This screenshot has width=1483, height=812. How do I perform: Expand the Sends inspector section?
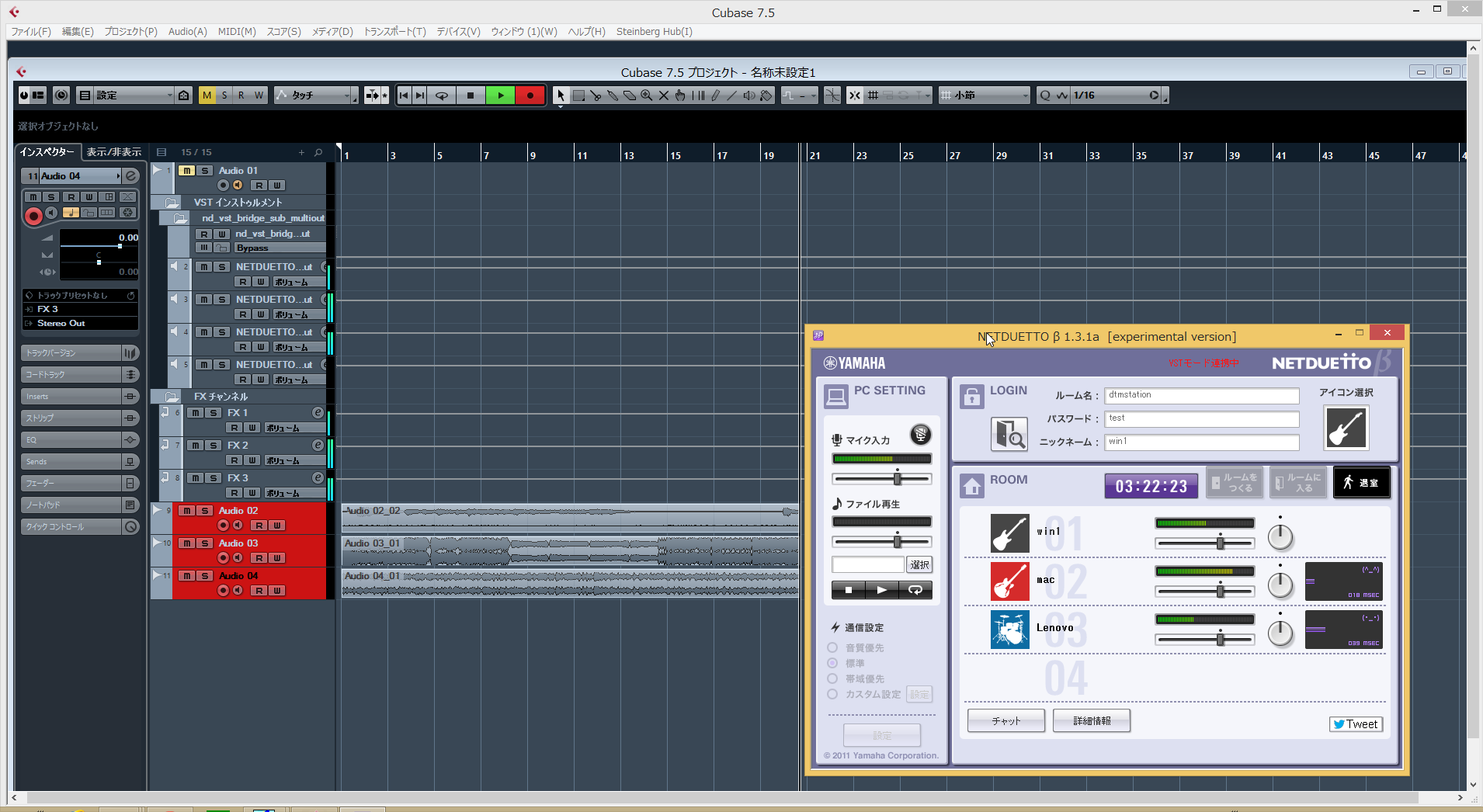point(71,462)
